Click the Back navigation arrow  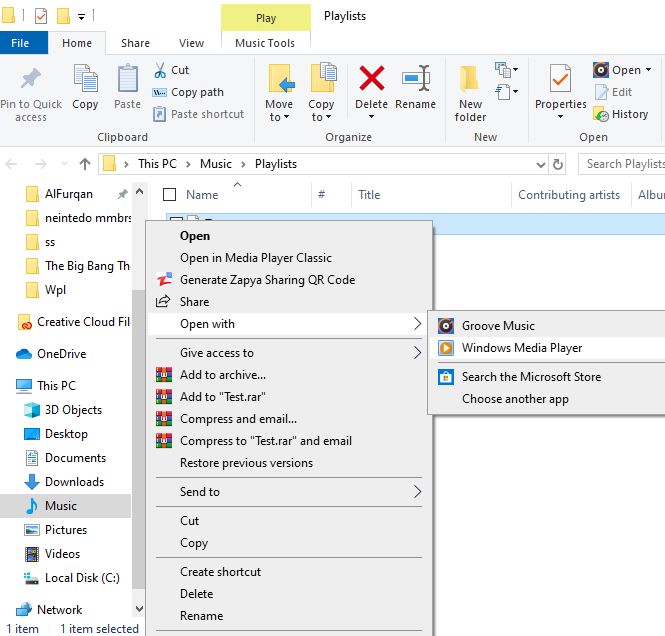point(11,164)
